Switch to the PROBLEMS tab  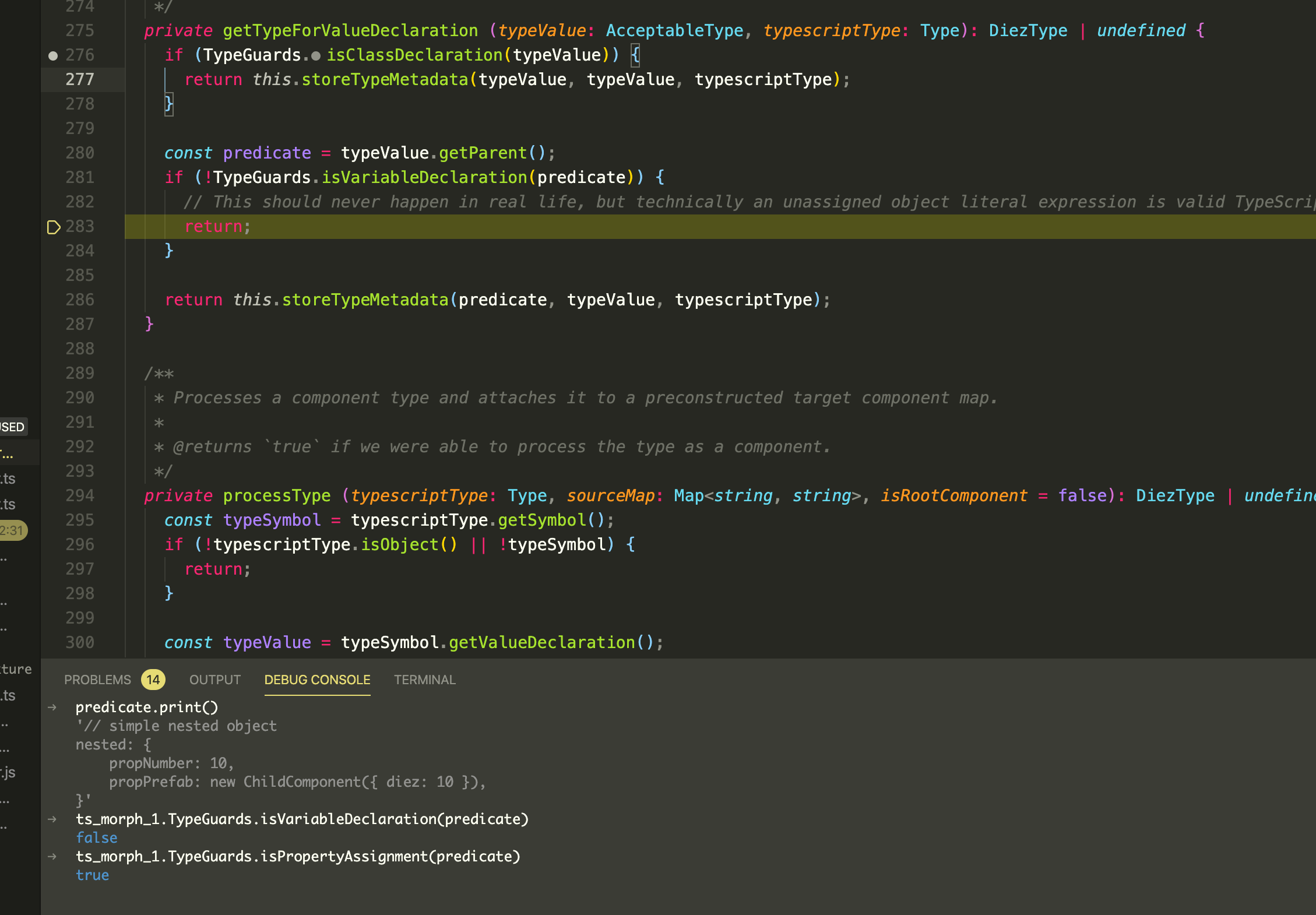(97, 680)
